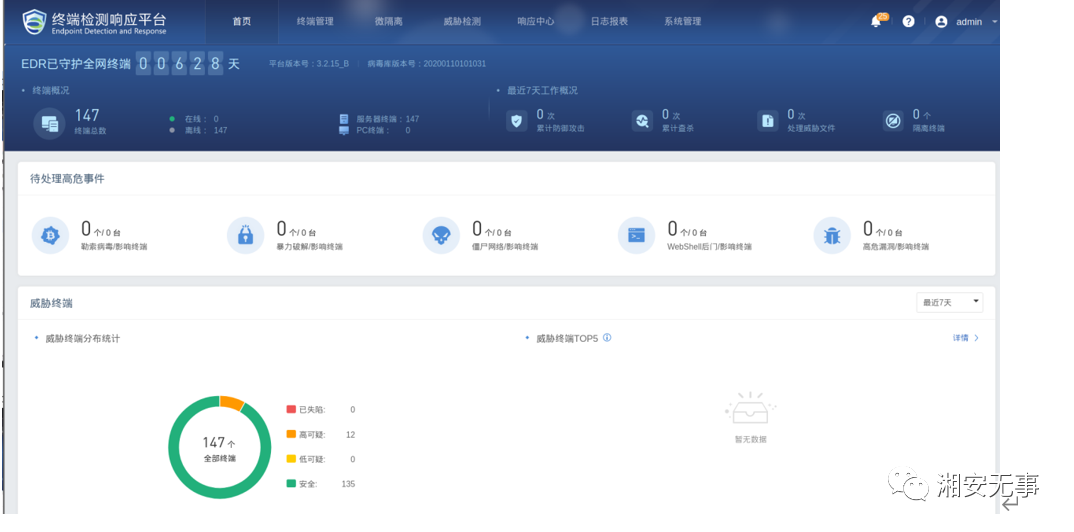Click the empty inbox no-data icon
1074x532 pixels.
tap(750, 409)
